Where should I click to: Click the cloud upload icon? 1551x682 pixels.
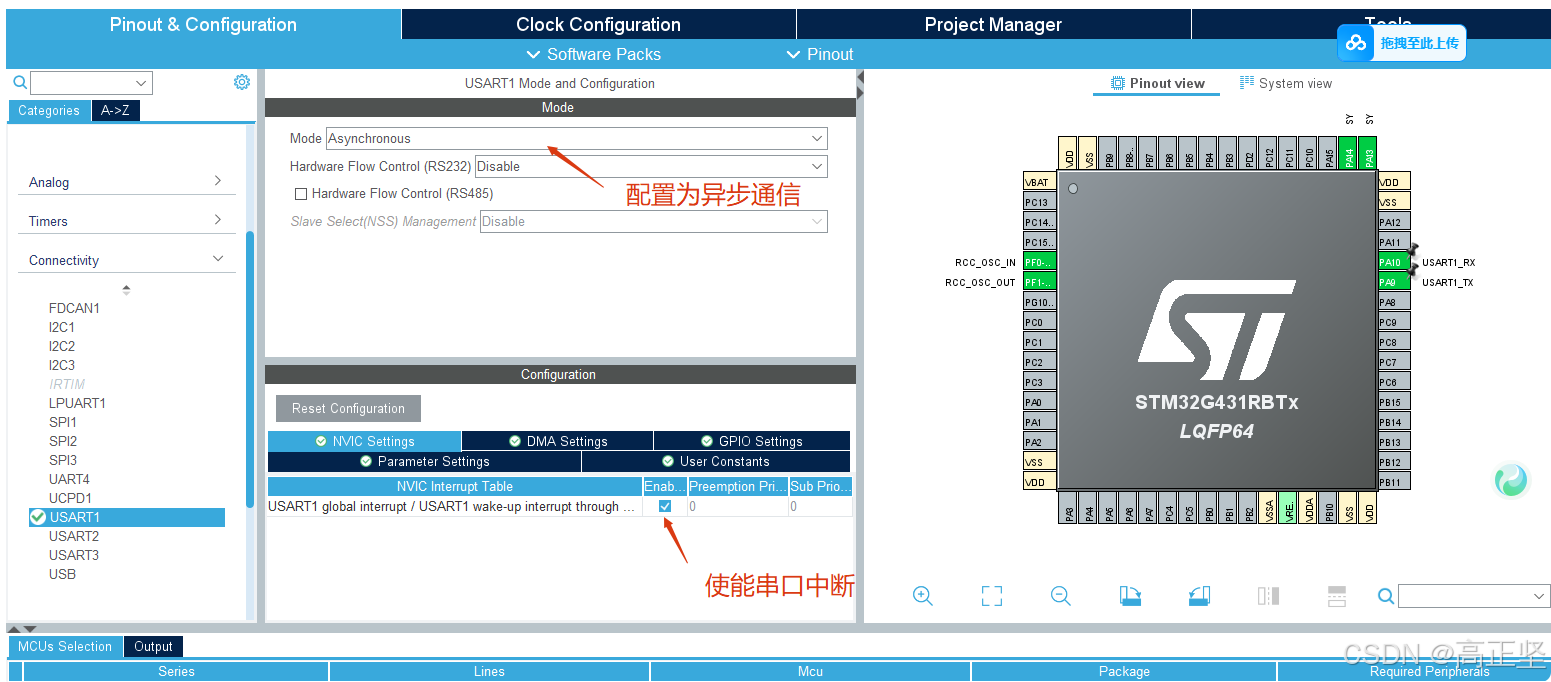(1356, 43)
